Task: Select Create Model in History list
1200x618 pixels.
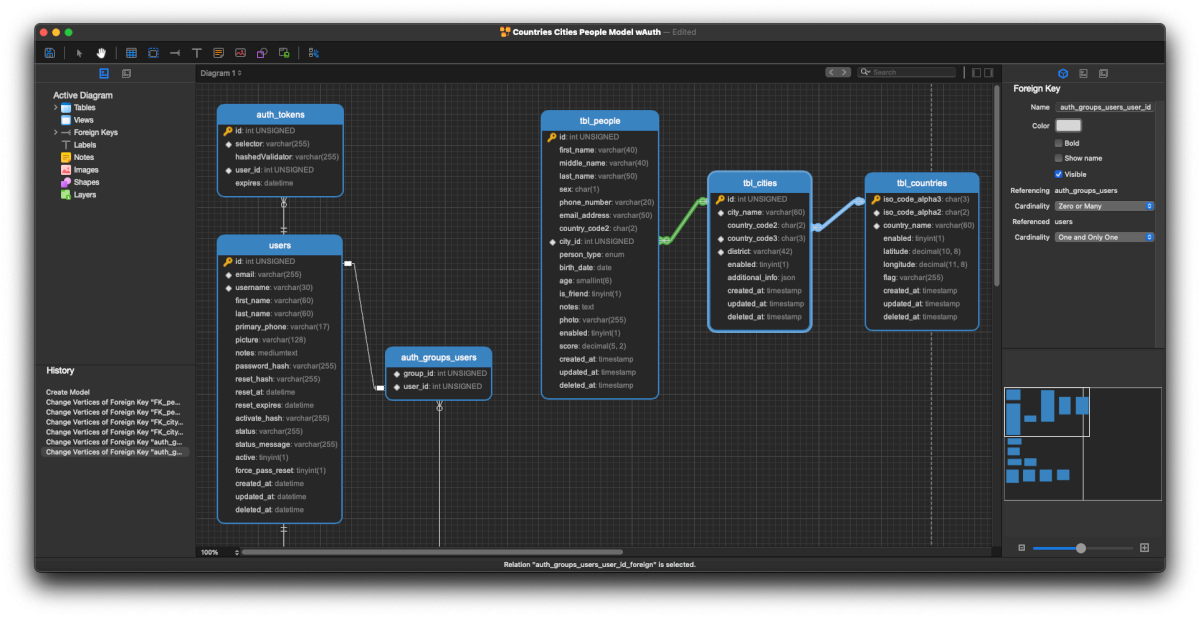Action: pyautogui.click(x=69, y=392)
